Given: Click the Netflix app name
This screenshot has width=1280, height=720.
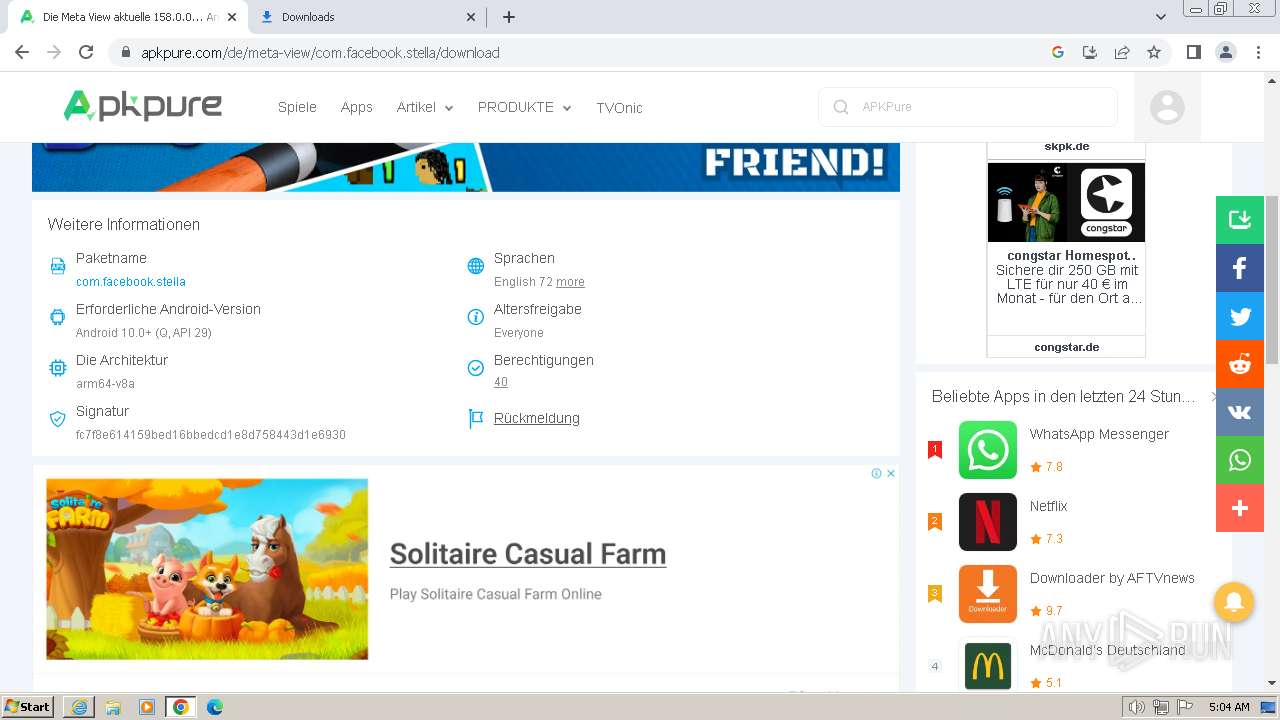Looking at the screenshot, I should [x=1049, y=506].
